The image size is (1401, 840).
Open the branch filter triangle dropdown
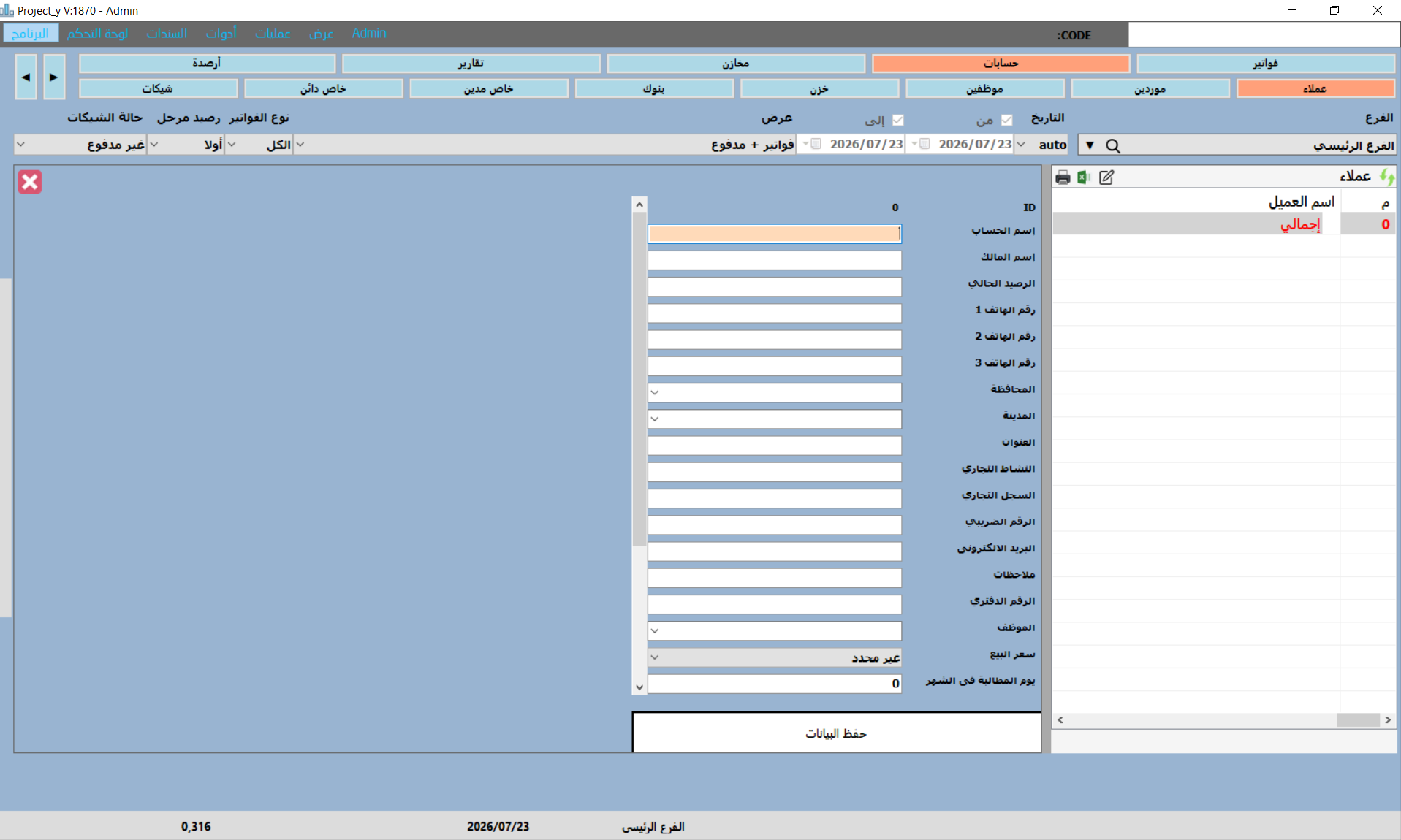pos(1090,145)
